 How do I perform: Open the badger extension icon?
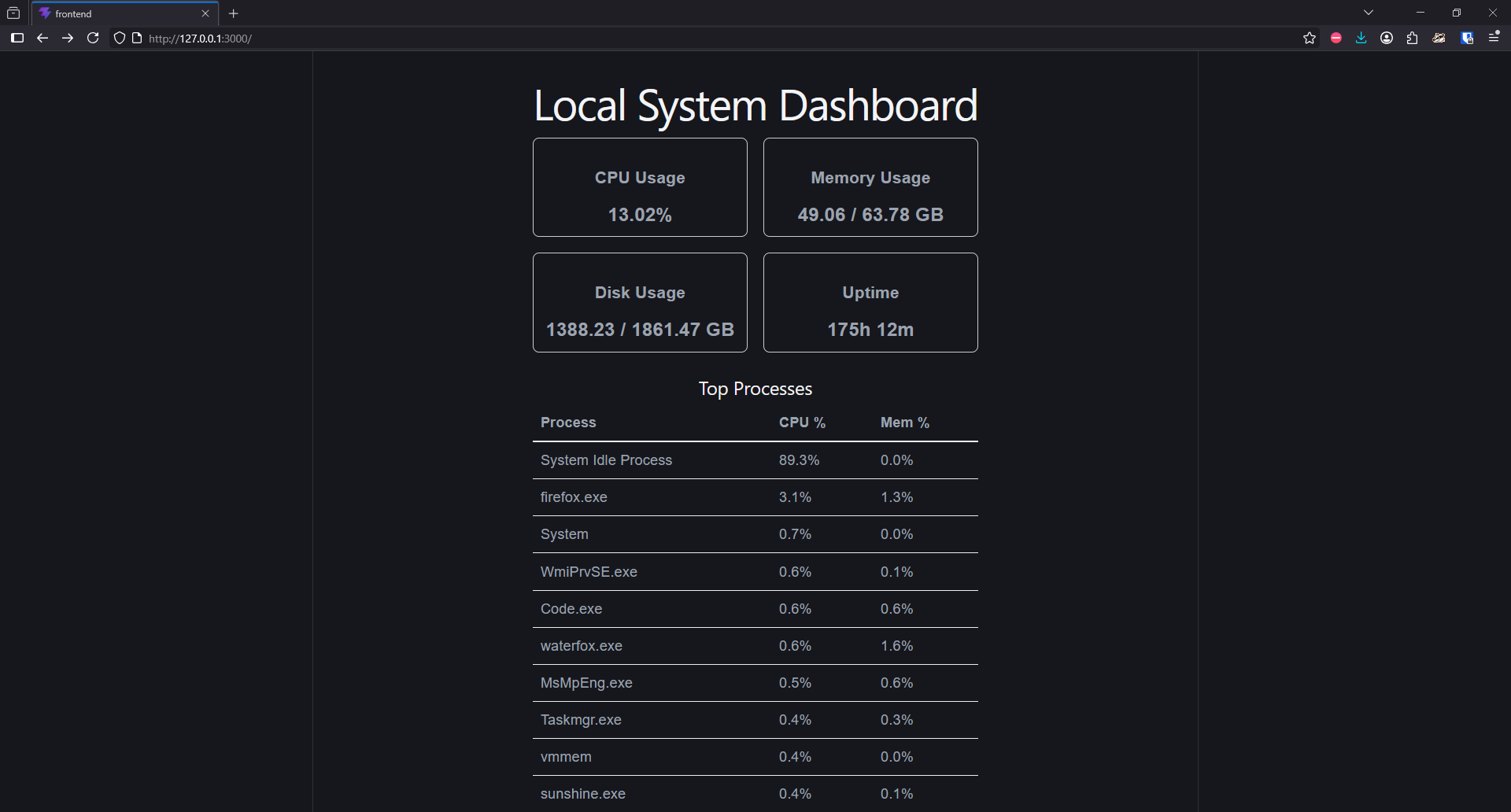[1439, 38]
